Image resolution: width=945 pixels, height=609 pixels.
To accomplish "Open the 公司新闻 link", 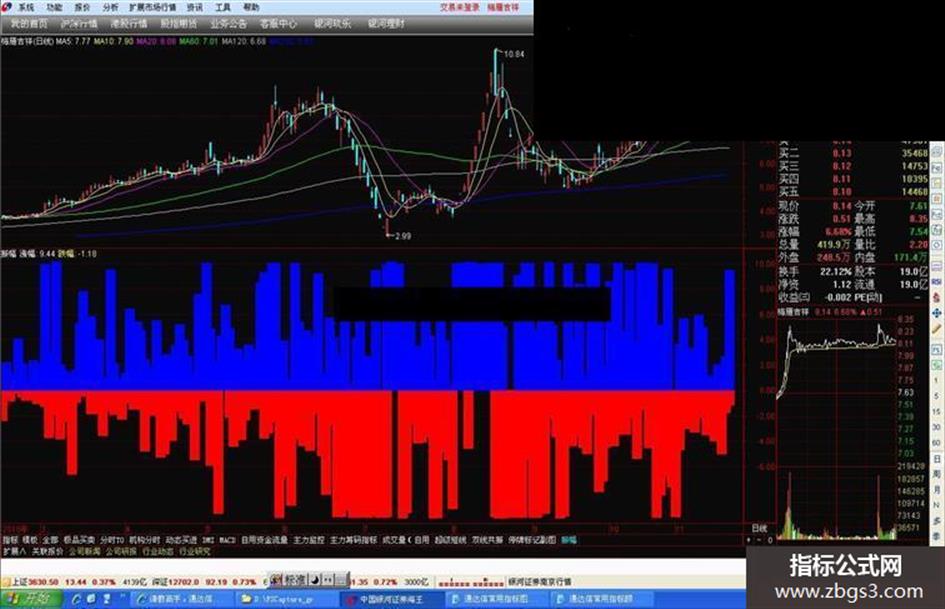I will coord(85,552).
